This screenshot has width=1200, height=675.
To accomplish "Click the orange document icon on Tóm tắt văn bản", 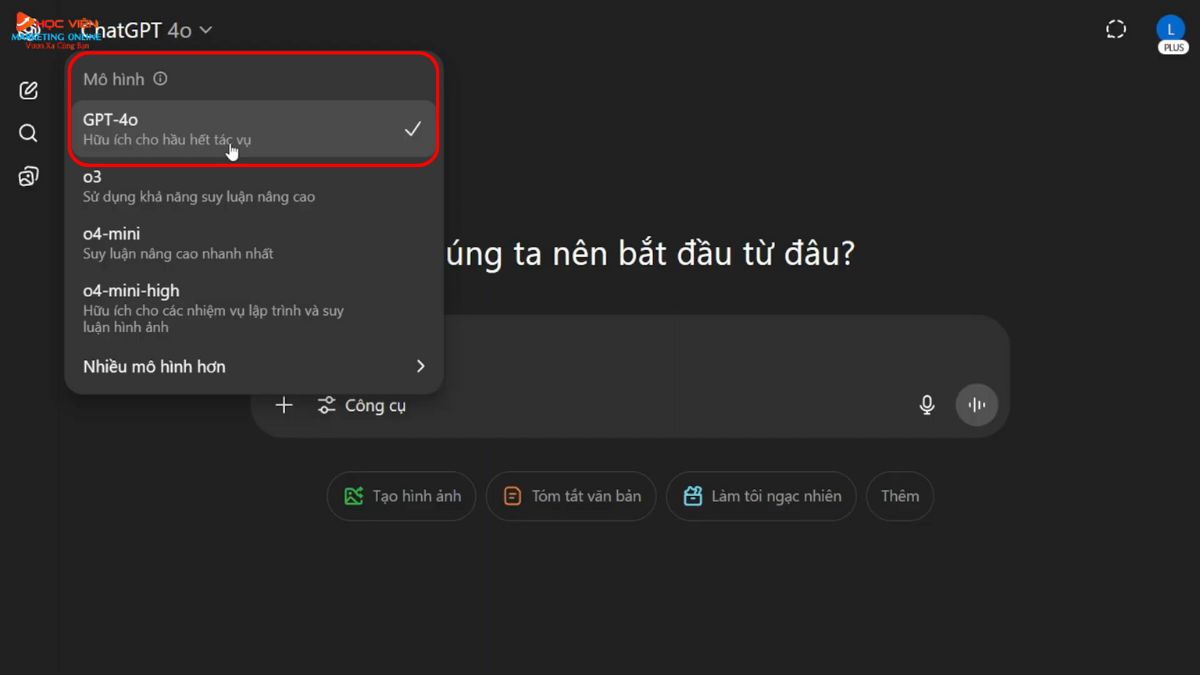I will coord(512,496).
